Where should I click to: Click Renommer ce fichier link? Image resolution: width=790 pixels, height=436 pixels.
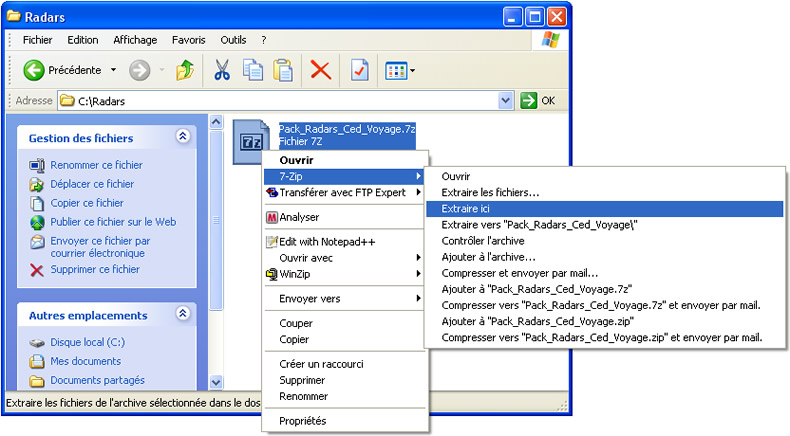pos(96,165)
